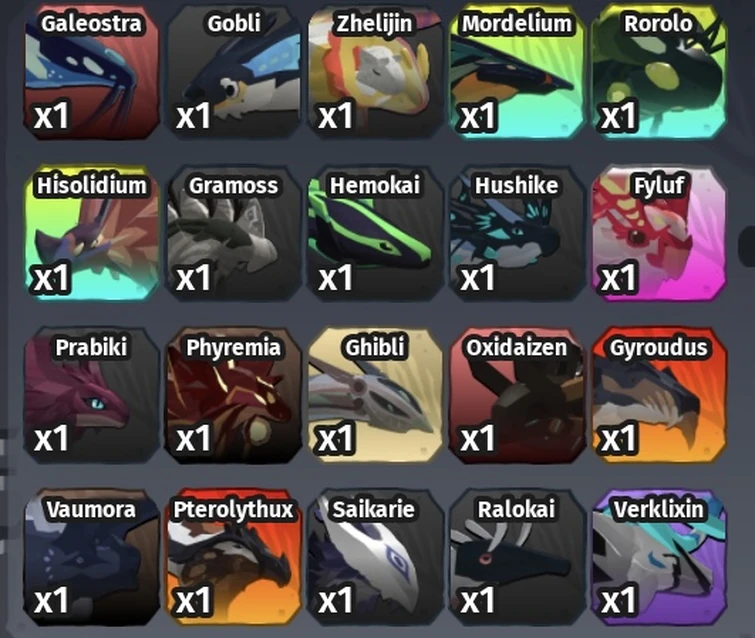Pick the Oxidaizen creature icon

517,396
